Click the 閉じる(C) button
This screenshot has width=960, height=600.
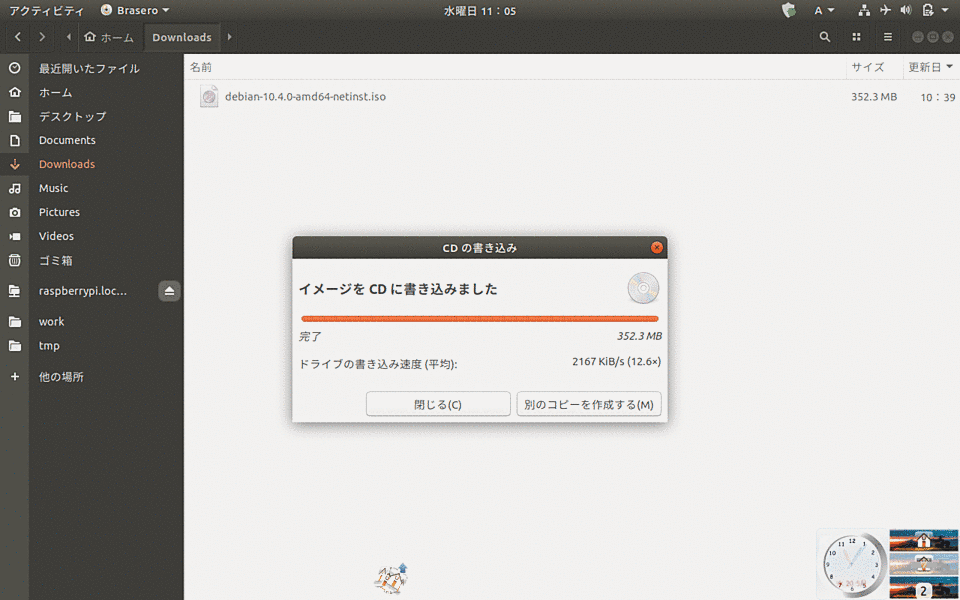coord(438,404)
